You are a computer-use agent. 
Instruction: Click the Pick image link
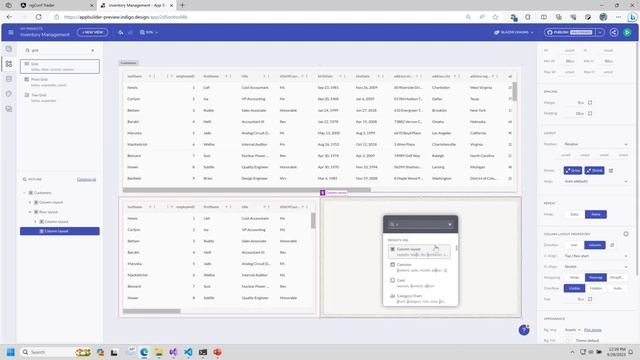coord(593,330)
